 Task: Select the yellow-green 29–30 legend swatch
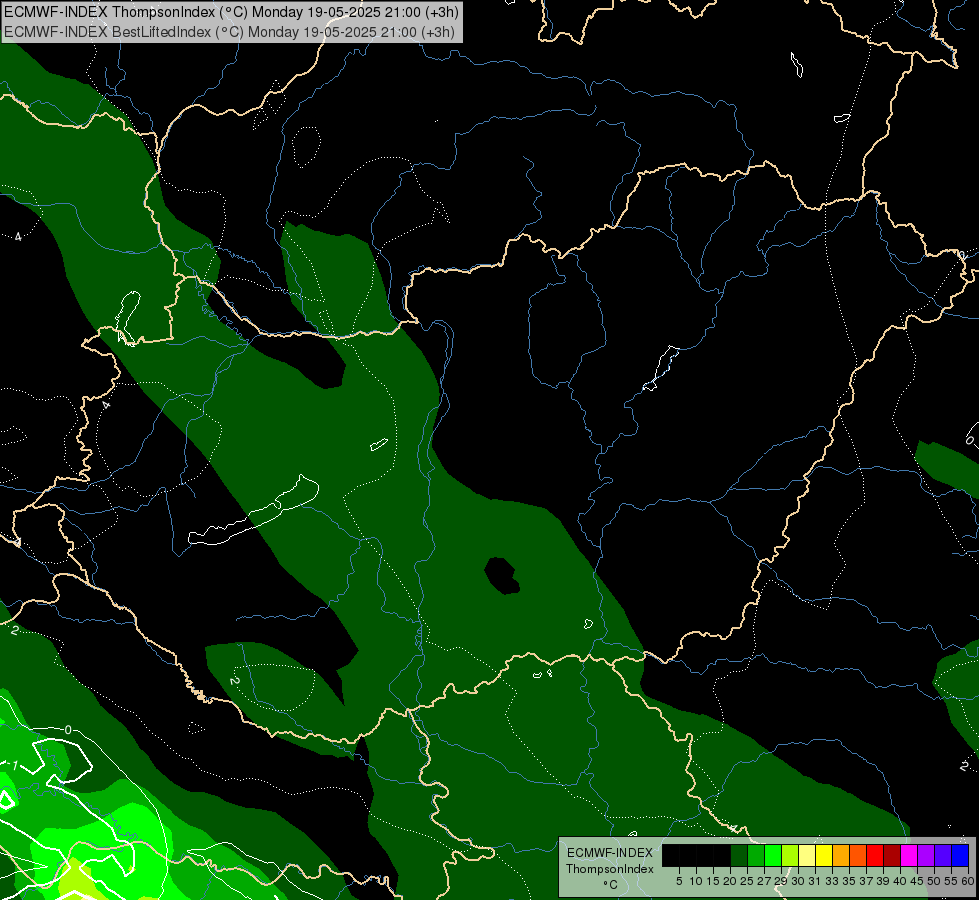click(x=790, y=855)
